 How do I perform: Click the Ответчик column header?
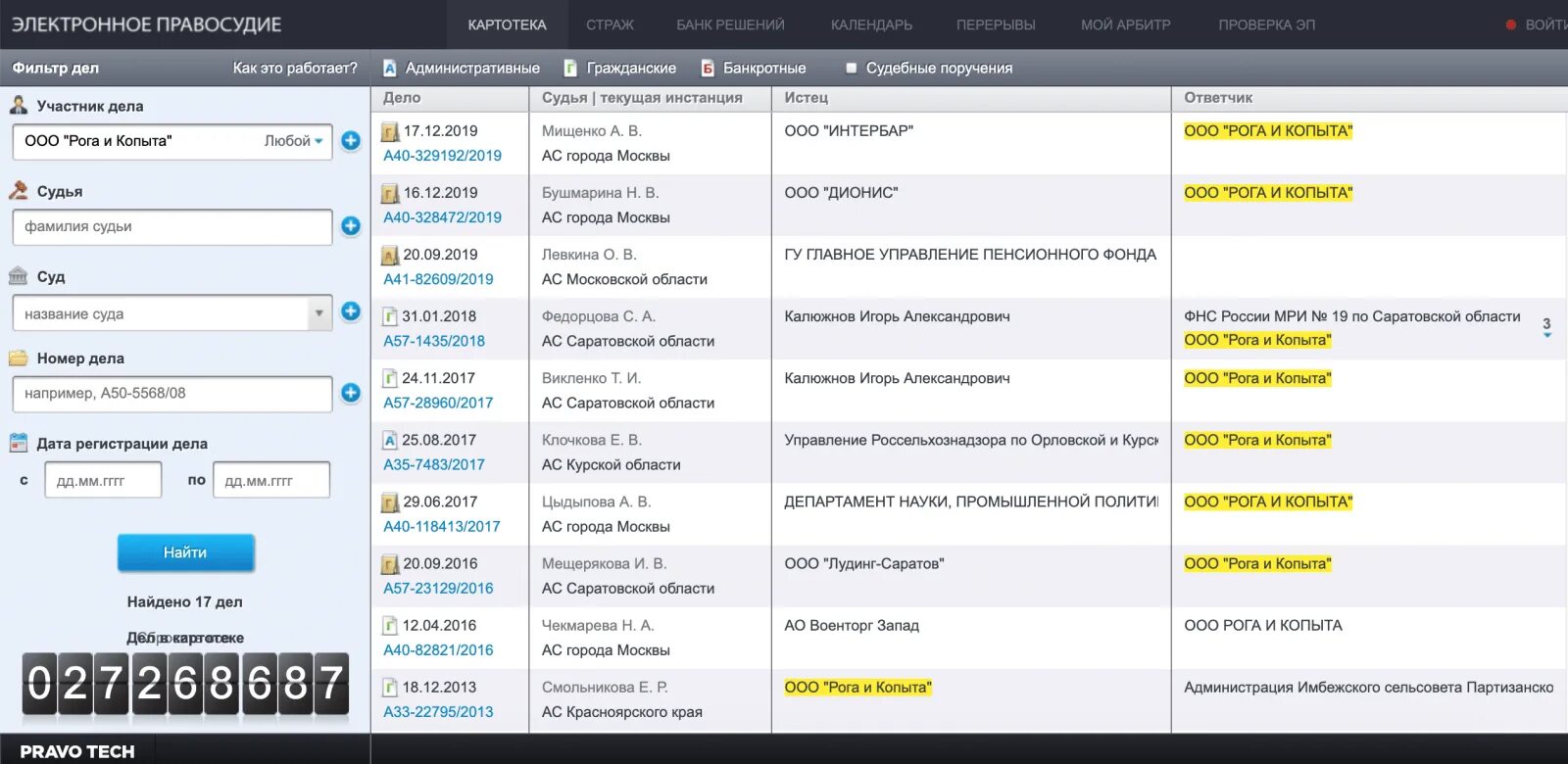1218,98
